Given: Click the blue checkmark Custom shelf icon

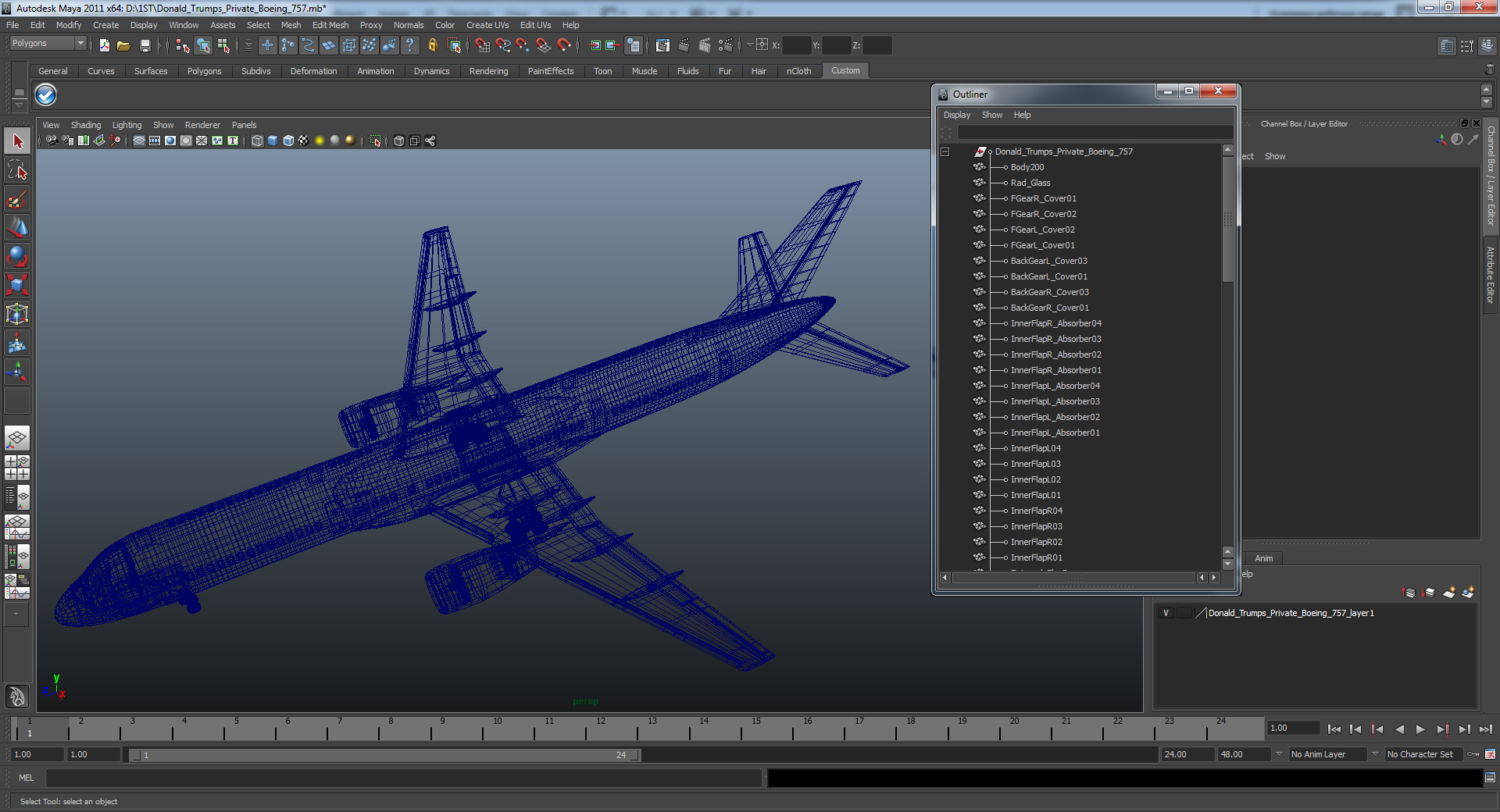Looking at the screenshot, I should click(46, 95).
